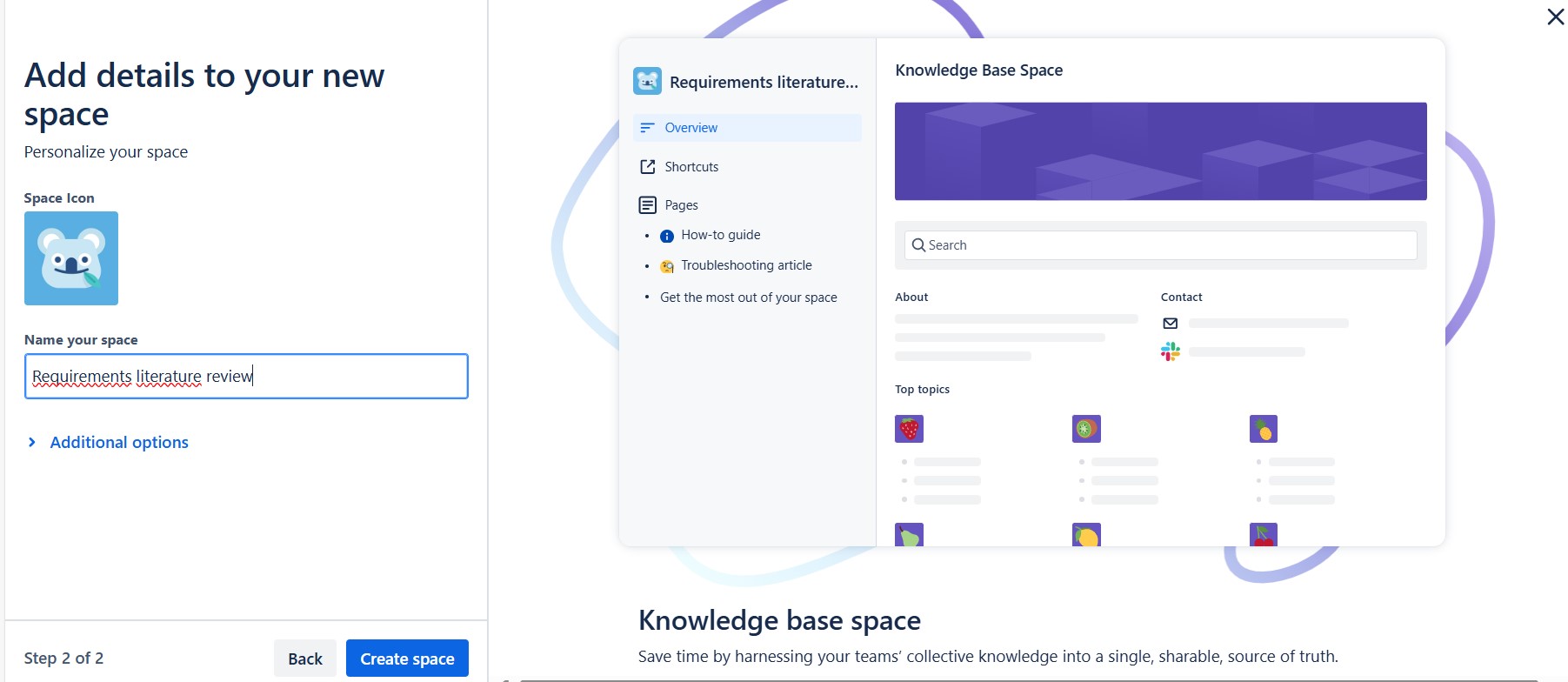Open the How-to guide page
The image size is (1568, 682).
click(x=721, y=235)
